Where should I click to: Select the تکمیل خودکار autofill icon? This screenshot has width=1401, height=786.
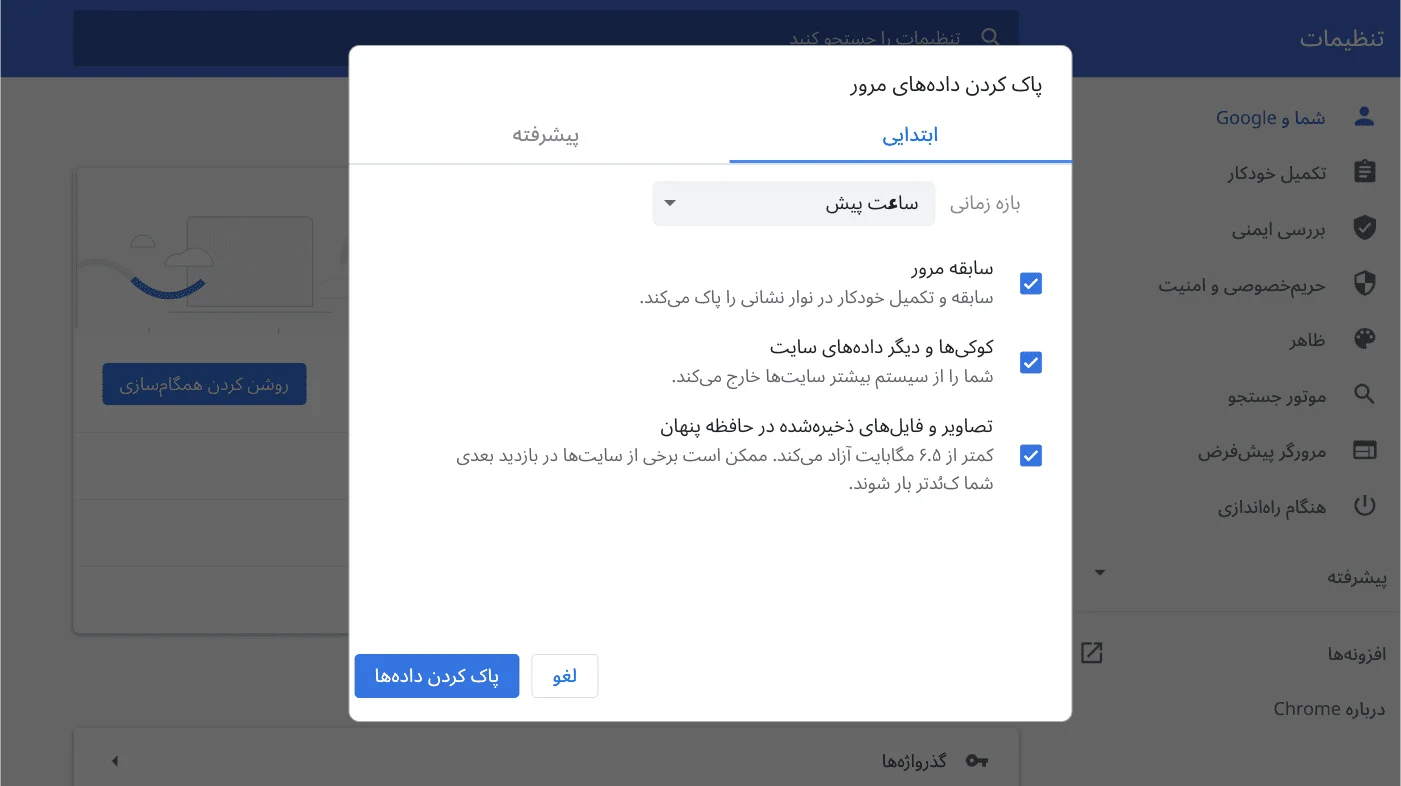tap(1364, 171)
